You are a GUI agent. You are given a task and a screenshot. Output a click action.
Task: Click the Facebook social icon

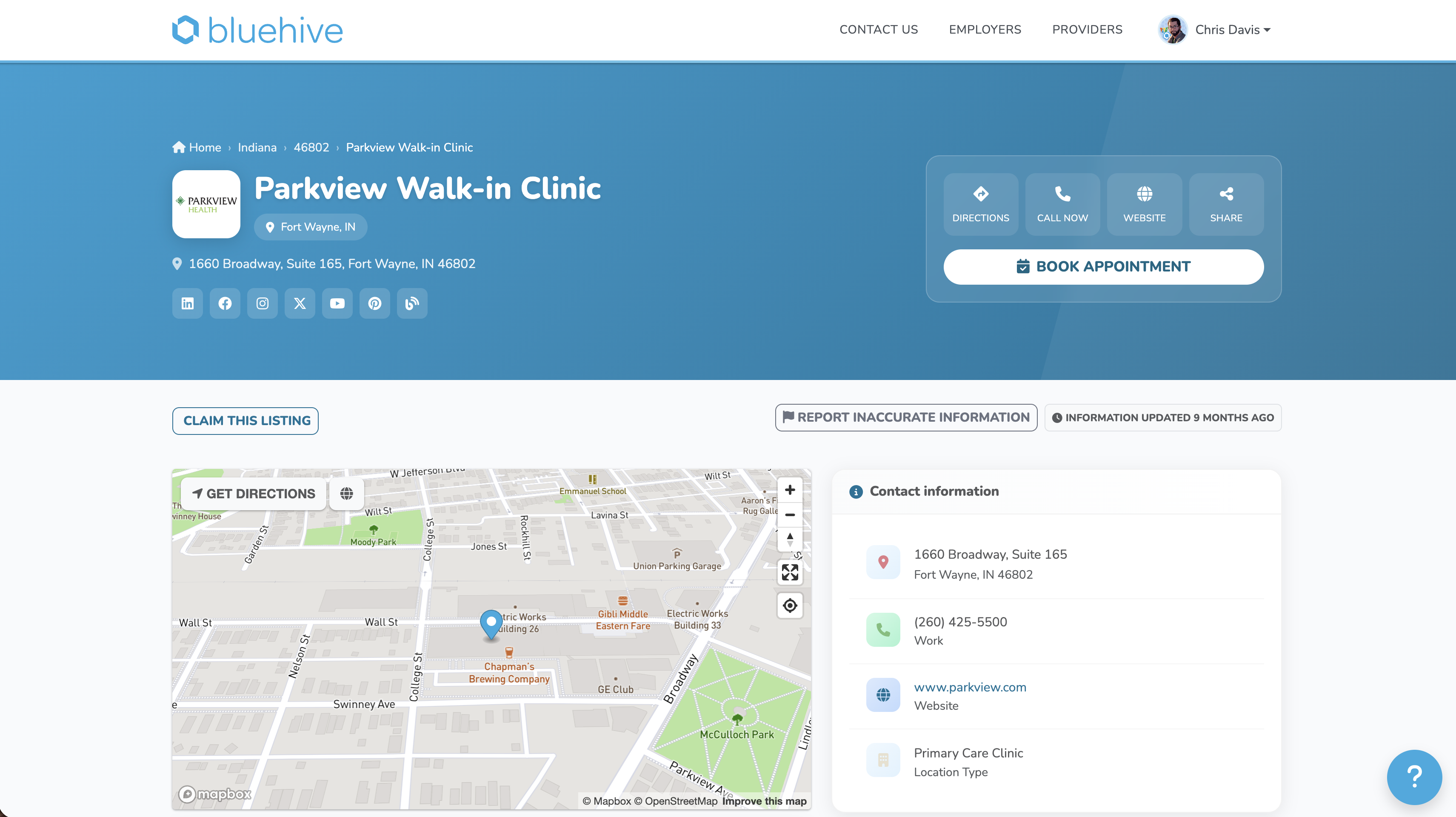(x=225, y=304)
